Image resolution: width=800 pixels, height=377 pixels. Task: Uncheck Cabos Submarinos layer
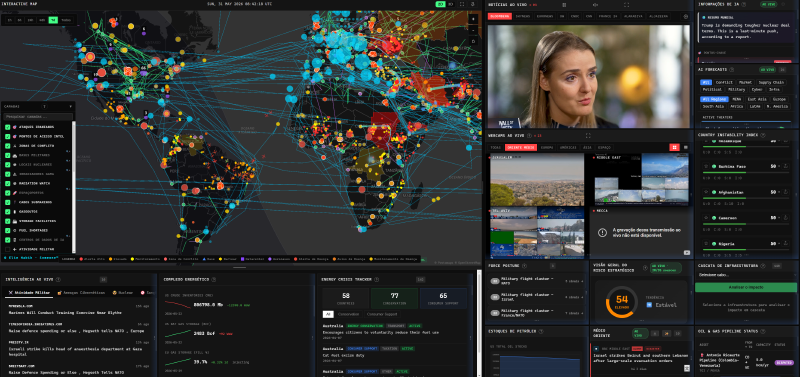(8, 202)
